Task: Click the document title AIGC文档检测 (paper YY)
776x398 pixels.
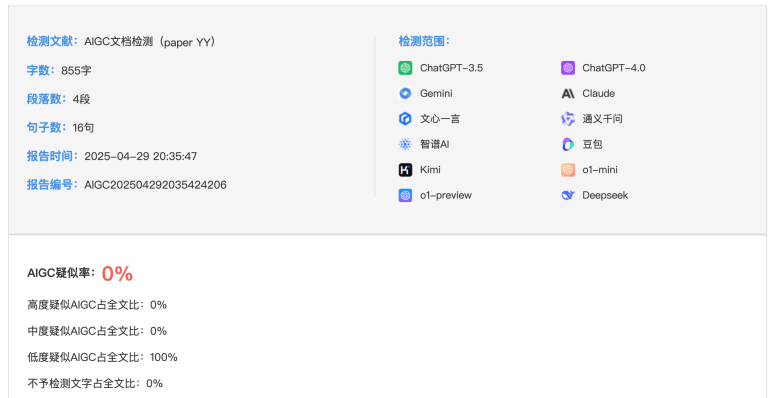Action: tap(150, 42)
